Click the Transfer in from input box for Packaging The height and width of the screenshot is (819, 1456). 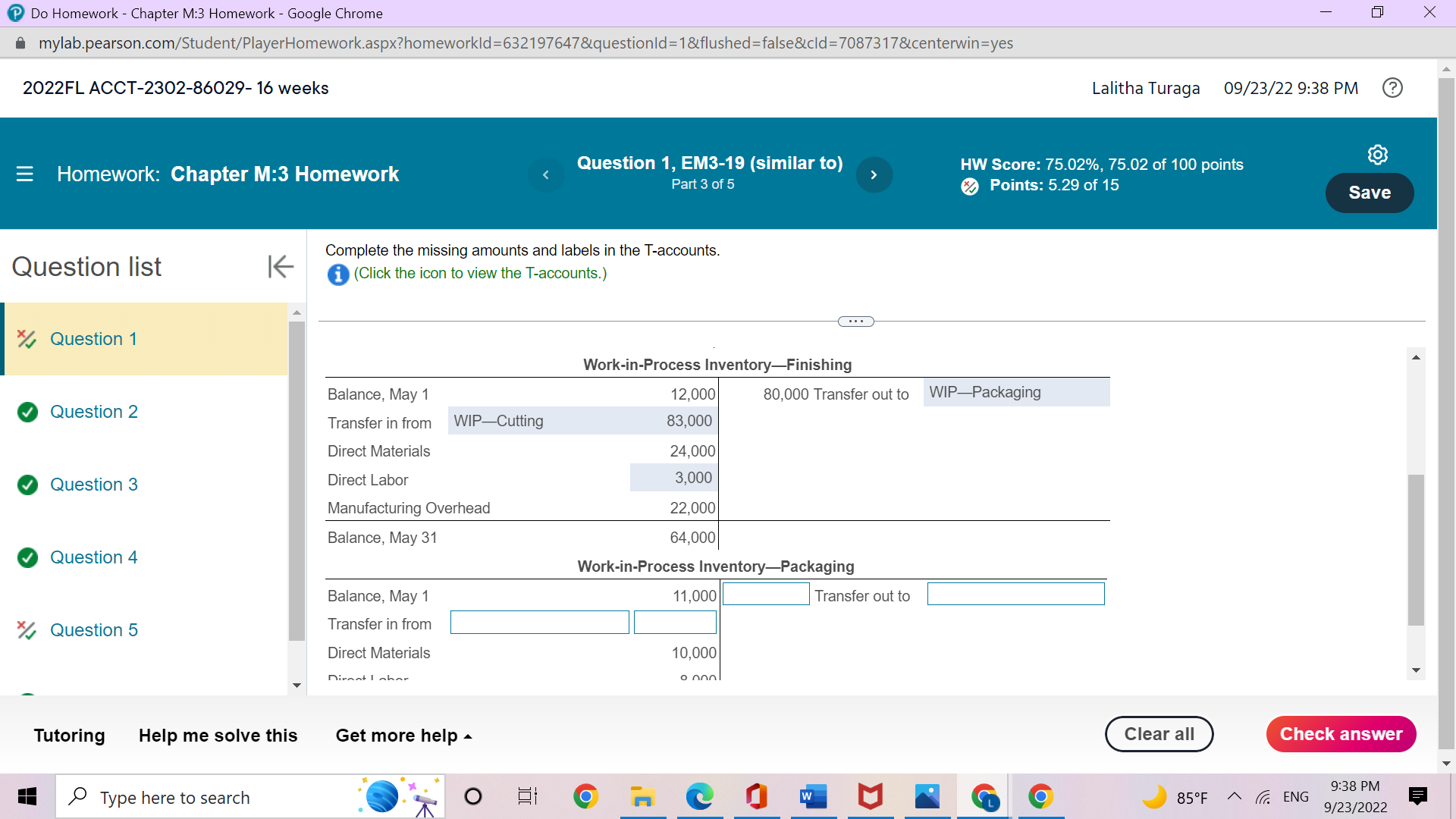click(539, 622)
